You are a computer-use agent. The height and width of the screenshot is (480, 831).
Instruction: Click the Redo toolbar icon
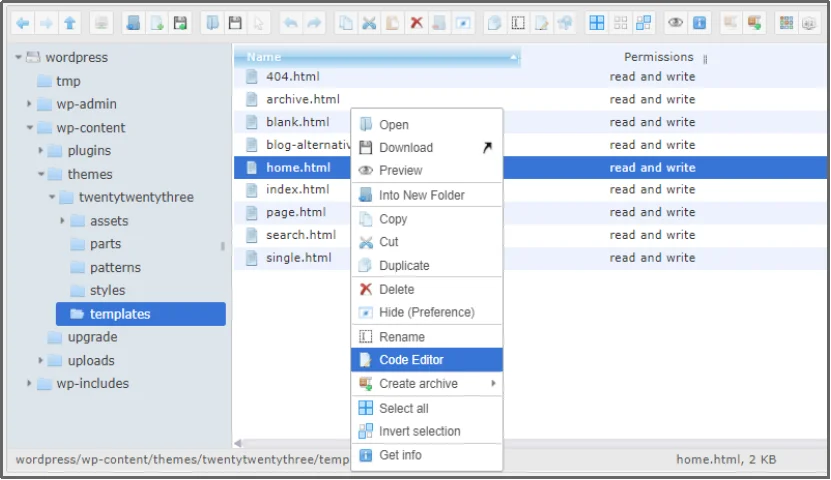coord(314,23)
